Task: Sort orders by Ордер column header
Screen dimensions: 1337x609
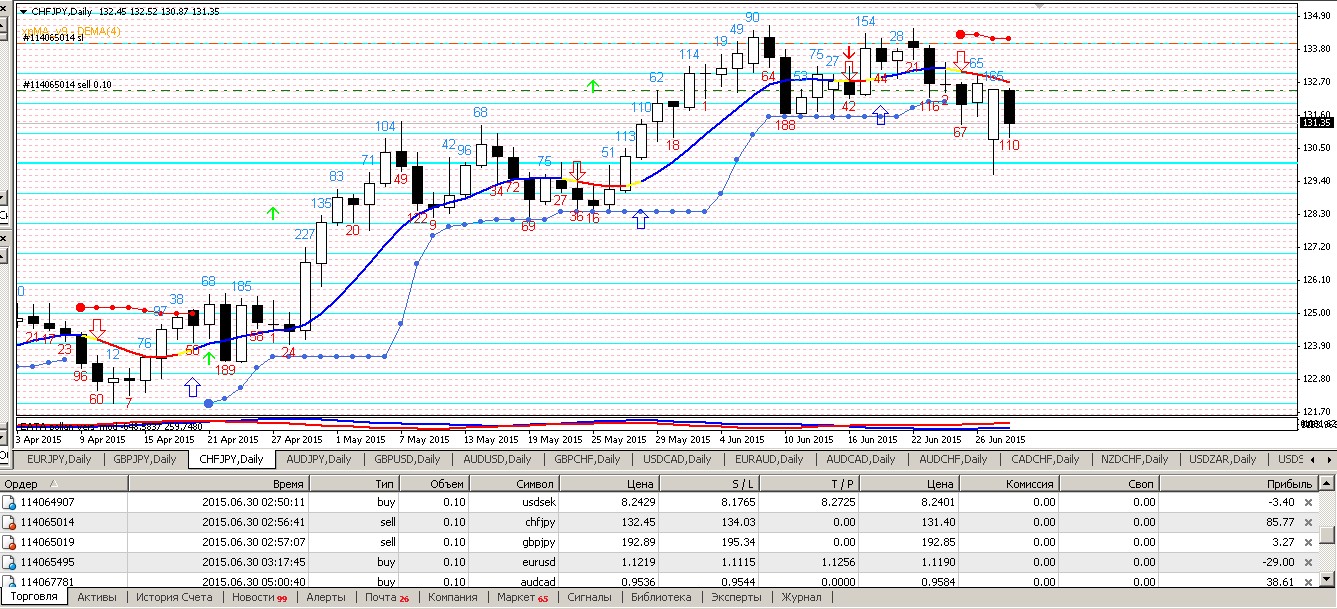Action: coord(64,484)
